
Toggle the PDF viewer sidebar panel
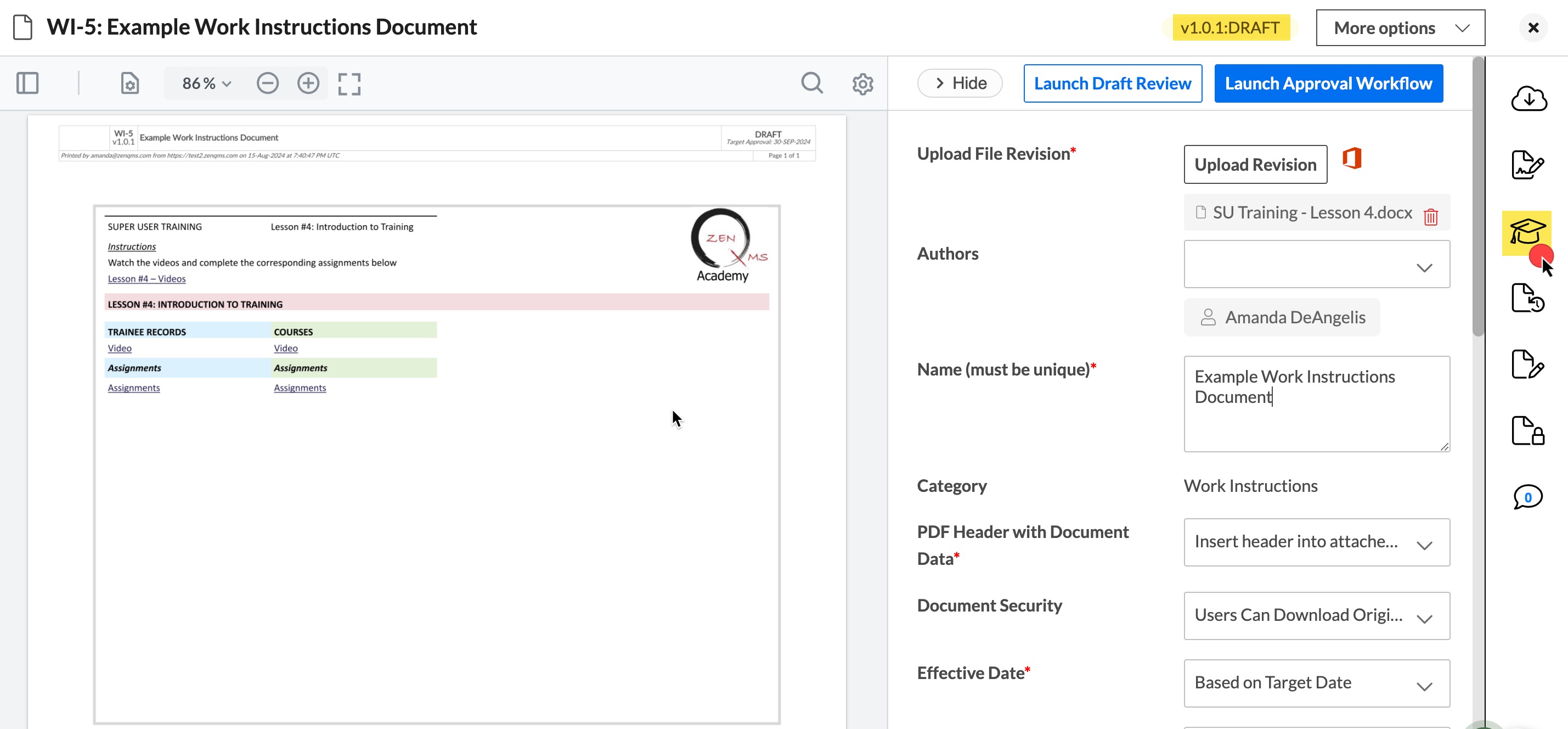tap(27, 83)
